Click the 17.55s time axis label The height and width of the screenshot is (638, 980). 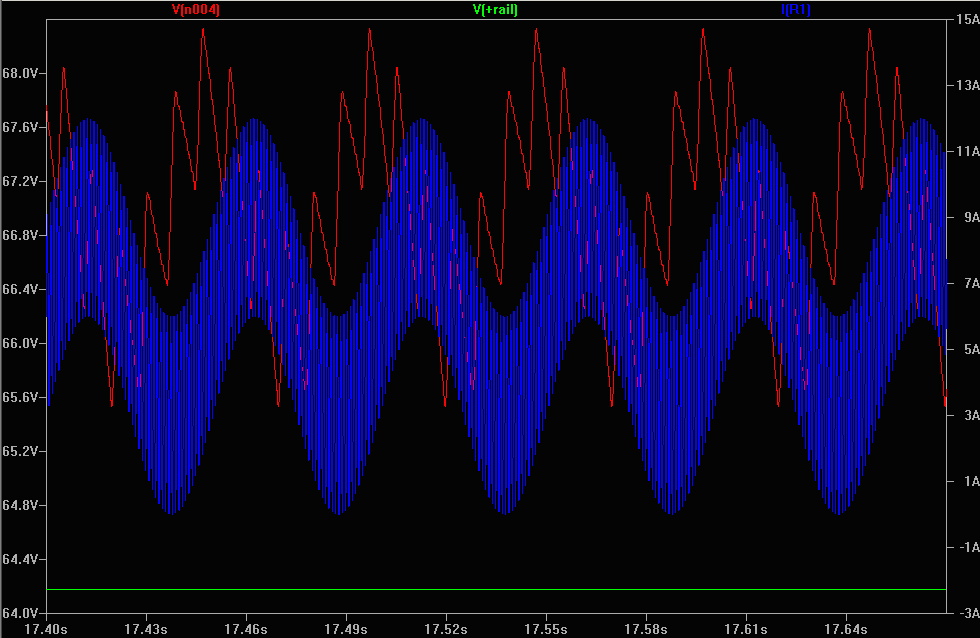pyautogui.click(x=546, y=629)
